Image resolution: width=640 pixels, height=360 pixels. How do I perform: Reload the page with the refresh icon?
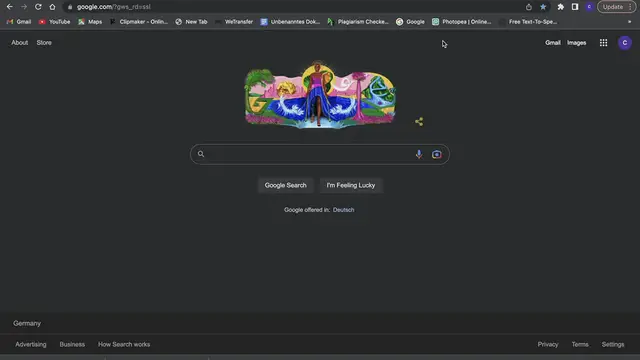[x=38, y=7]
